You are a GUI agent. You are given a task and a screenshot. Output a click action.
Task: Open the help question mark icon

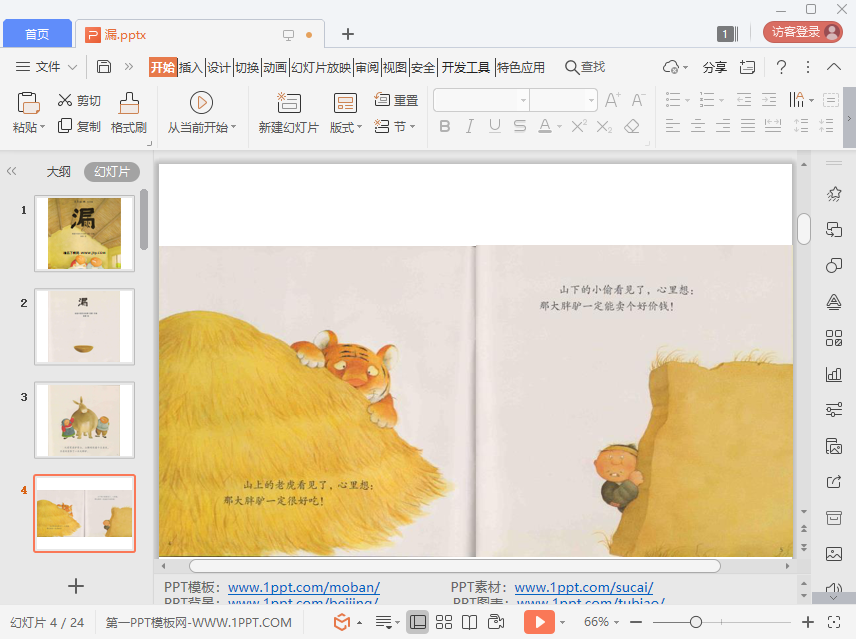click(x=781, y=67)
